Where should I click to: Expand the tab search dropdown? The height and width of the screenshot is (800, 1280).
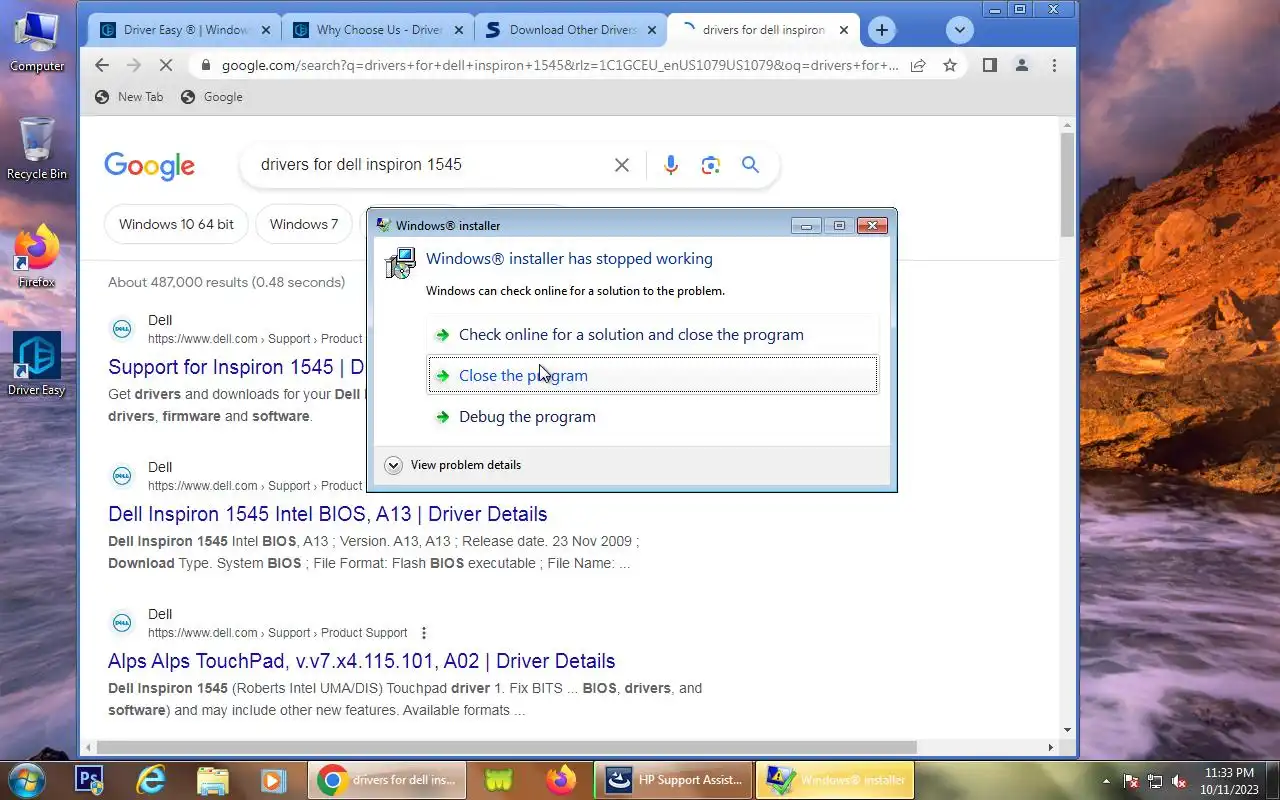pos(960,30)
